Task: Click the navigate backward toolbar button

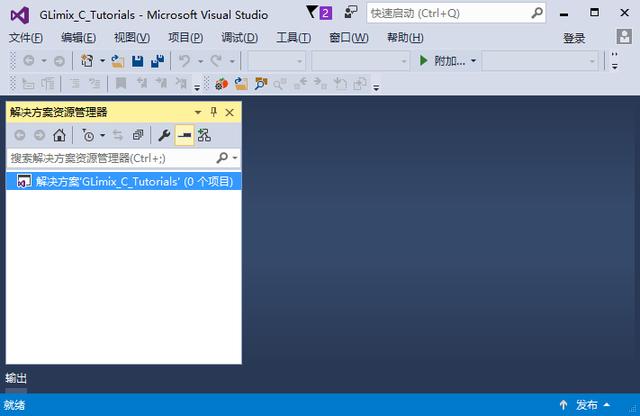Action: click(x=29, y=61)
